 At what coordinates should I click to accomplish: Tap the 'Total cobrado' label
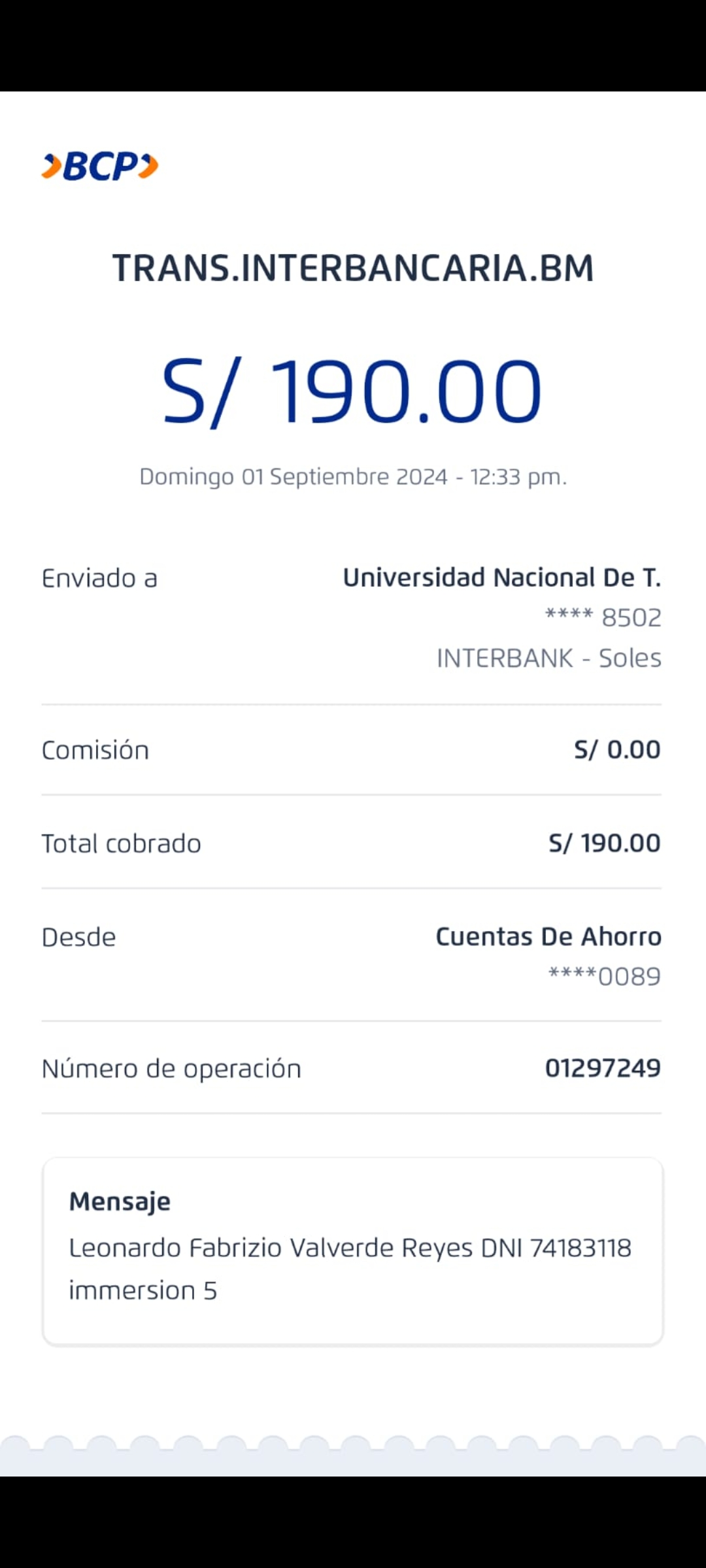coord(121,844)
